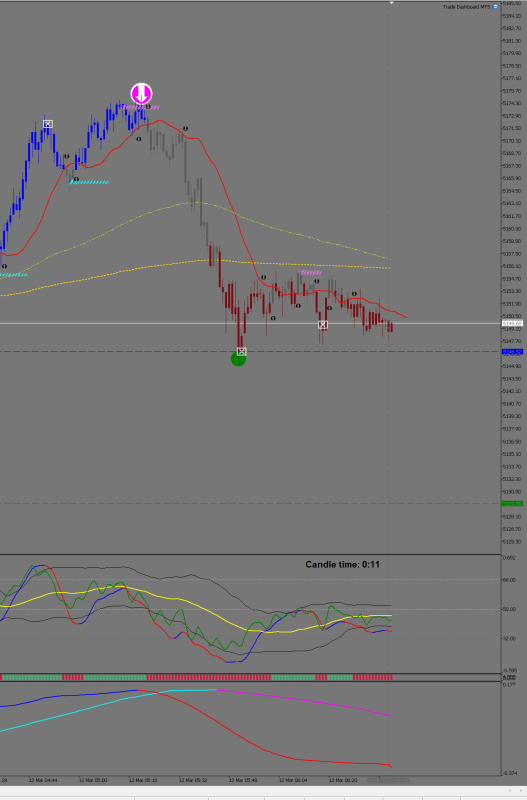Click the chart shift triangle at top

391,3
